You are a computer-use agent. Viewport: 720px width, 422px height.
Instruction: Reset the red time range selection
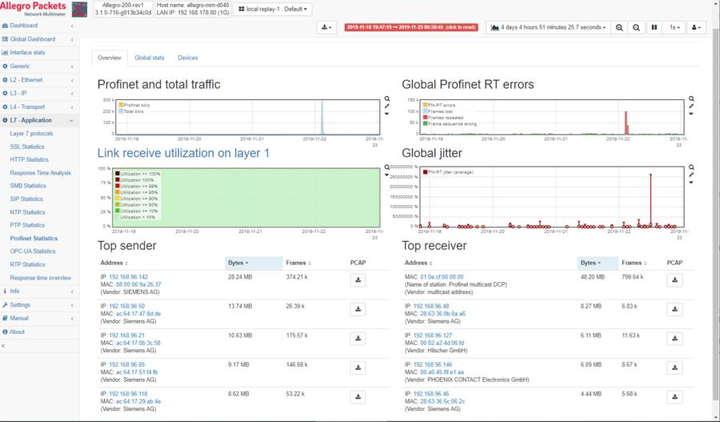(411, 28)
